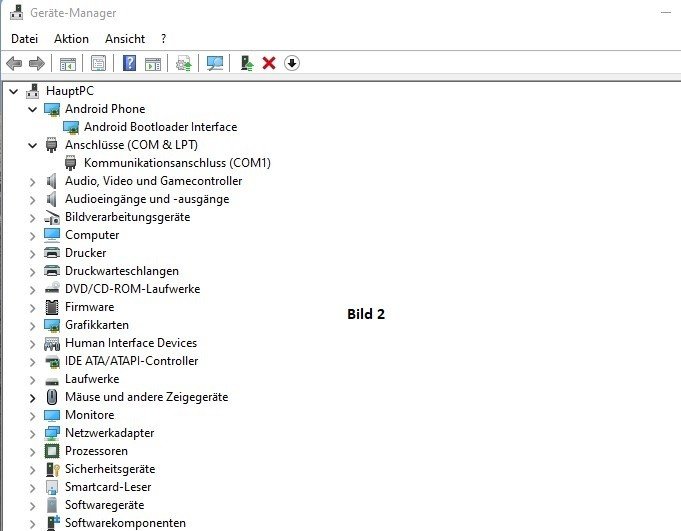Viewport: 681px width, 531px height.
Task: Click the Firmware chip icon
Action: [x=52, y=307]
